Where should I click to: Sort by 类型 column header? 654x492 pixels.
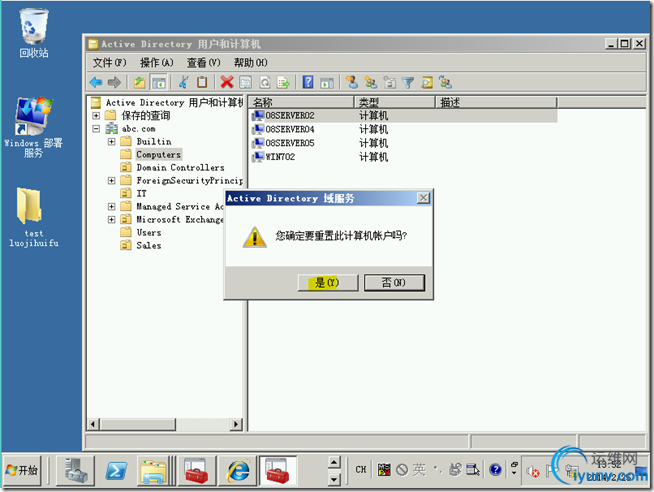(395, 102)
